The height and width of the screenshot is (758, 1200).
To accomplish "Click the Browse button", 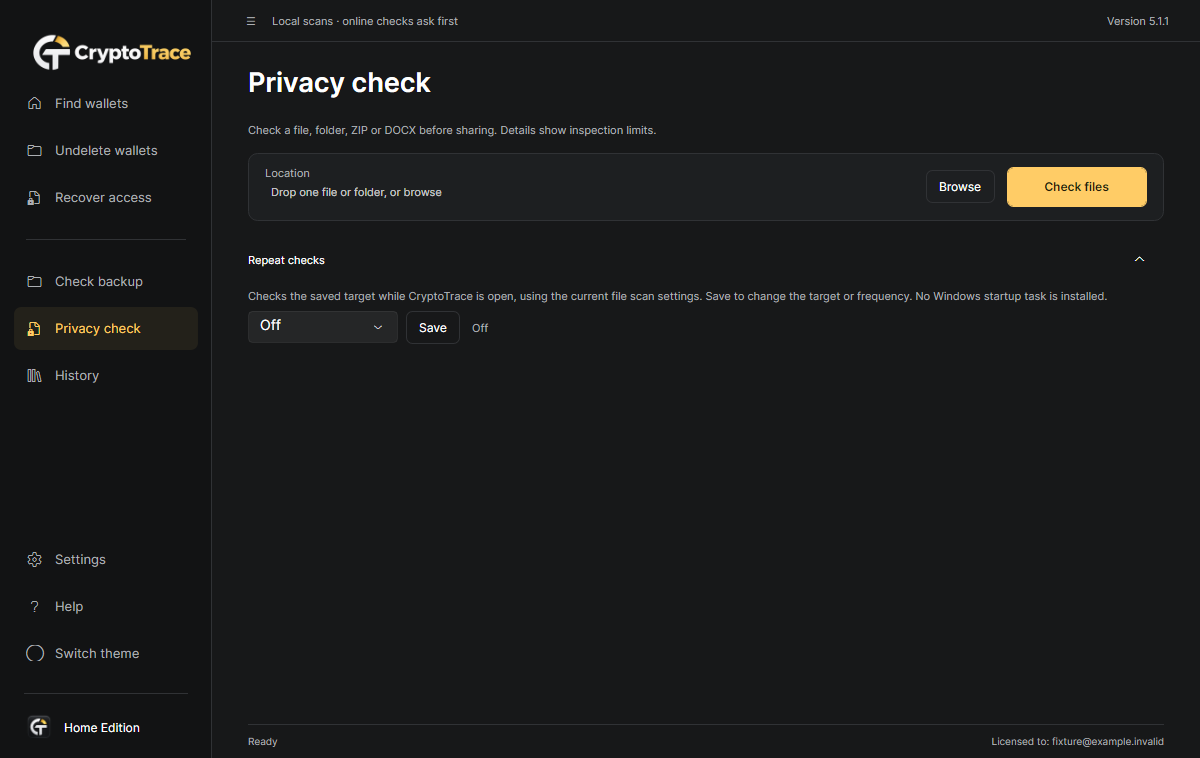I will pos(960,187).
